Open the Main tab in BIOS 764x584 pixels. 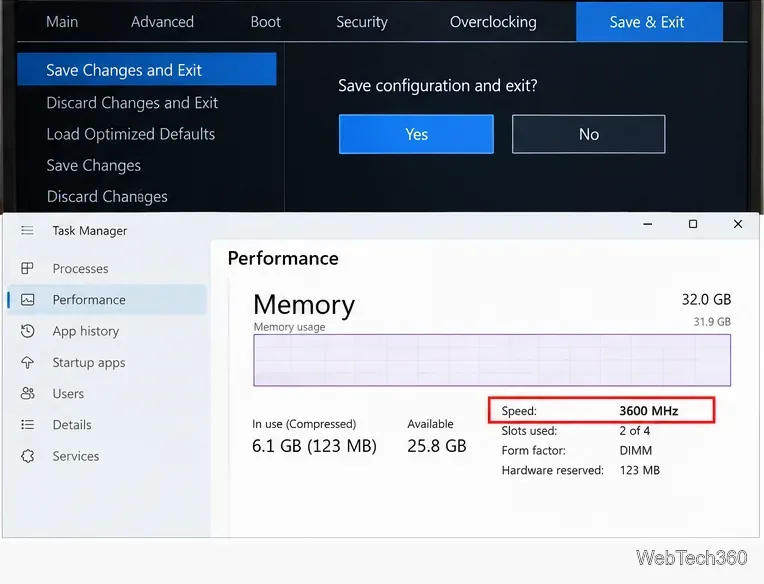pyautogui.click(x=62, y=22)
